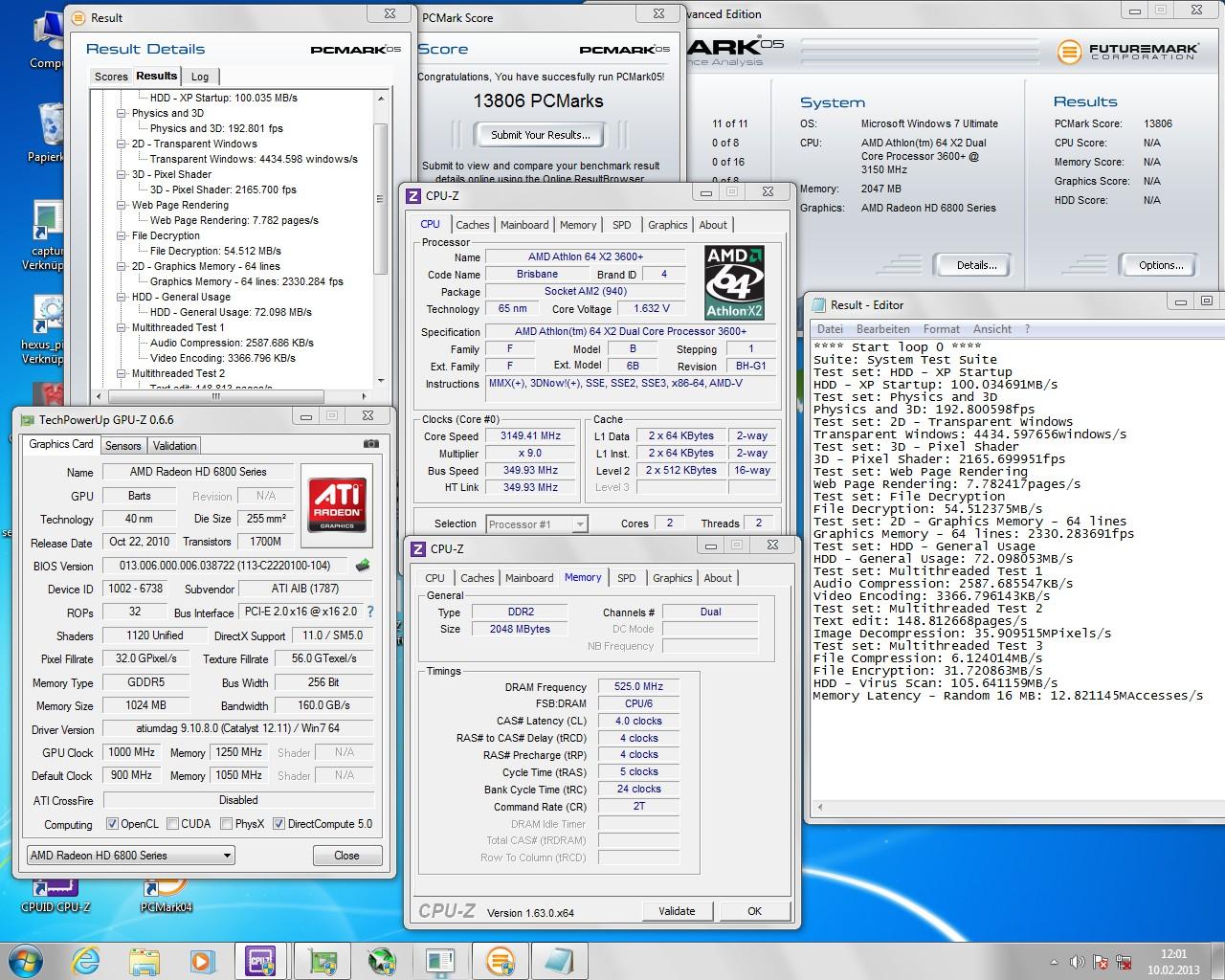Click the Core Speed value 3149.41 MHz
The height and width of the screenshot is (980, 1225).
tap(531, 435)
